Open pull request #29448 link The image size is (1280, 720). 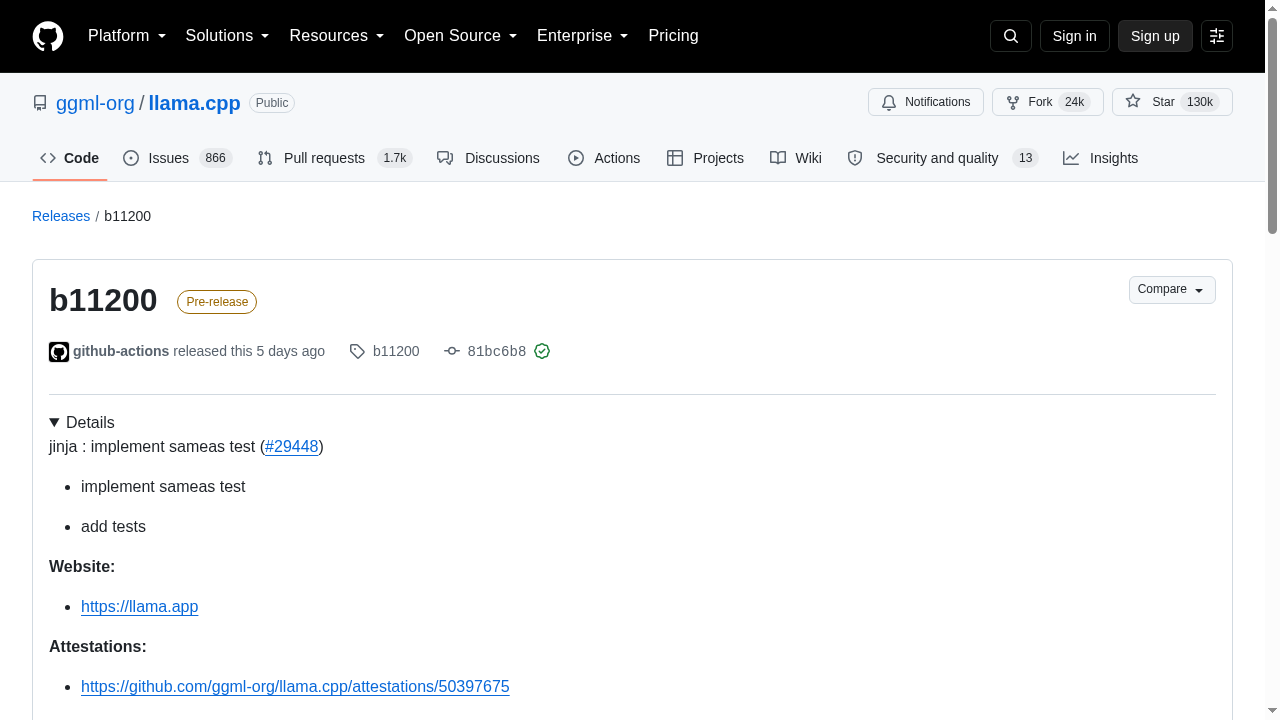tap(292, 447)
